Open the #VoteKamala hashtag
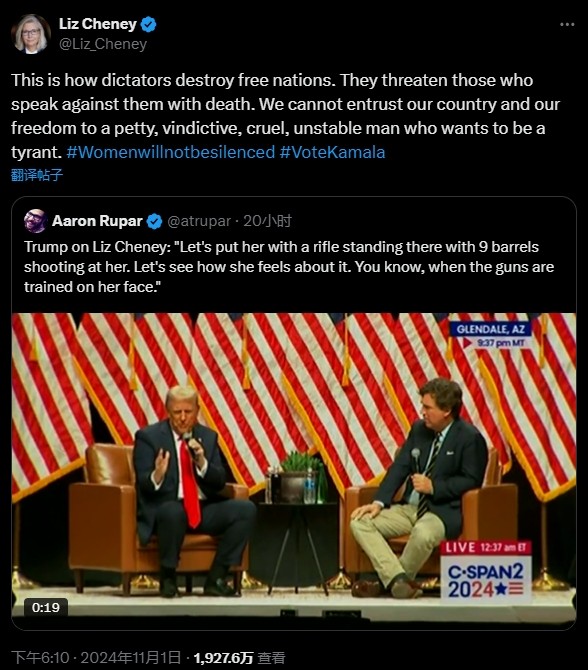This screenshot has width=588, height=670. click(x=332, y=152)
